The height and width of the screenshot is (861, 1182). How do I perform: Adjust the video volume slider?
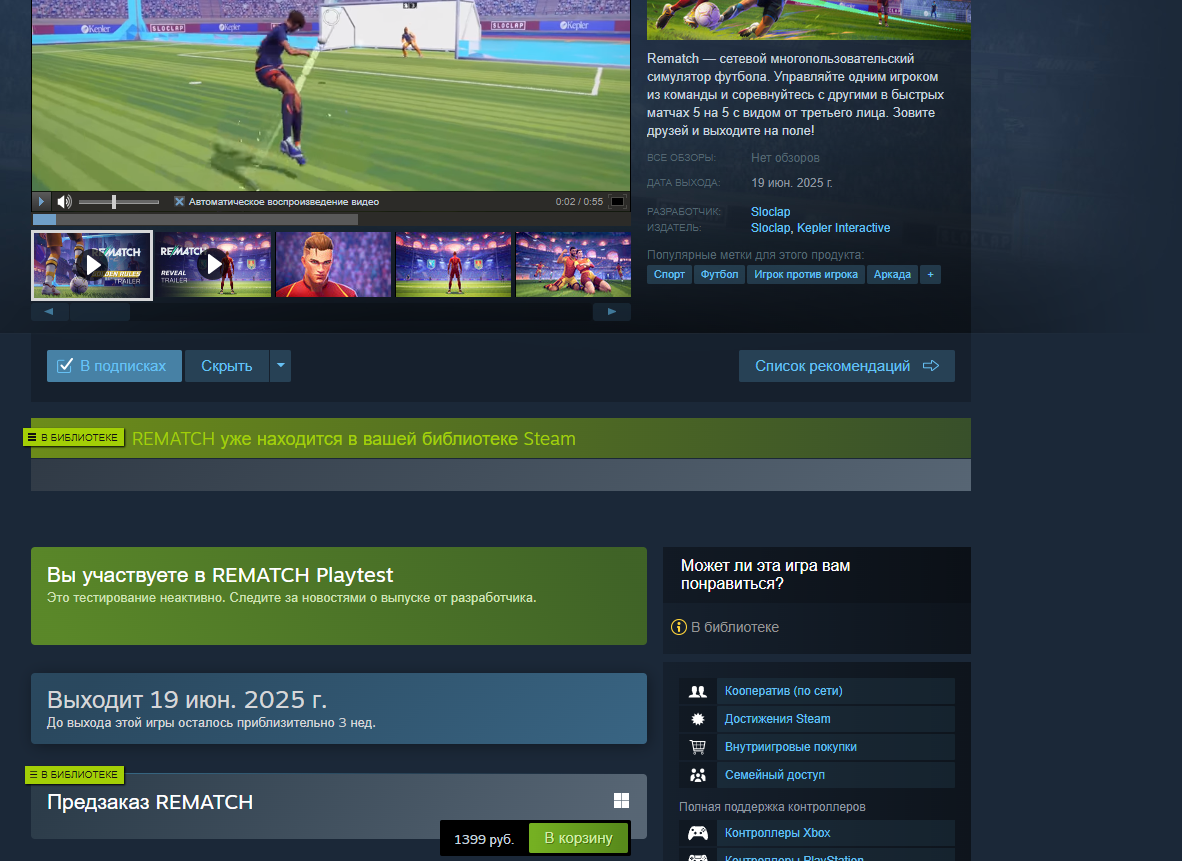(x=118, y=201)
